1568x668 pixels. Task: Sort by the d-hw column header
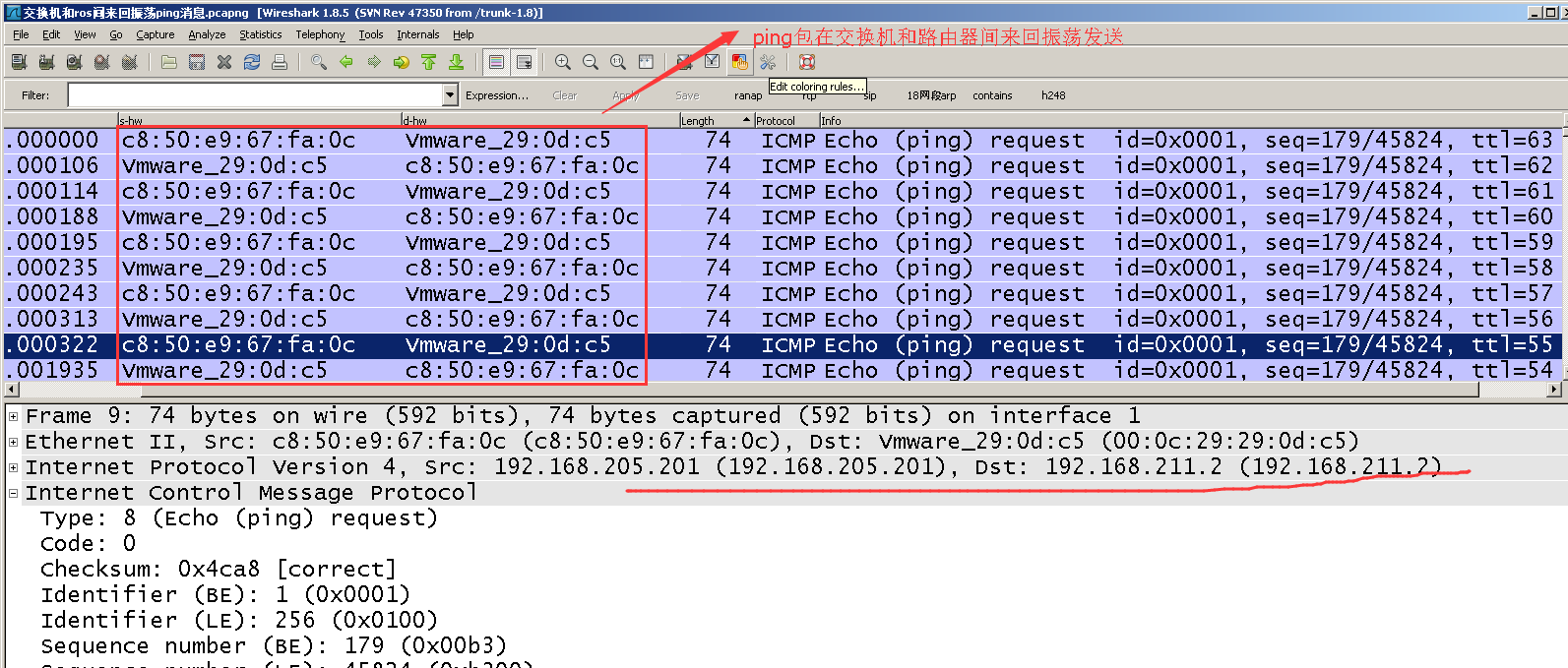click(539, 120)
